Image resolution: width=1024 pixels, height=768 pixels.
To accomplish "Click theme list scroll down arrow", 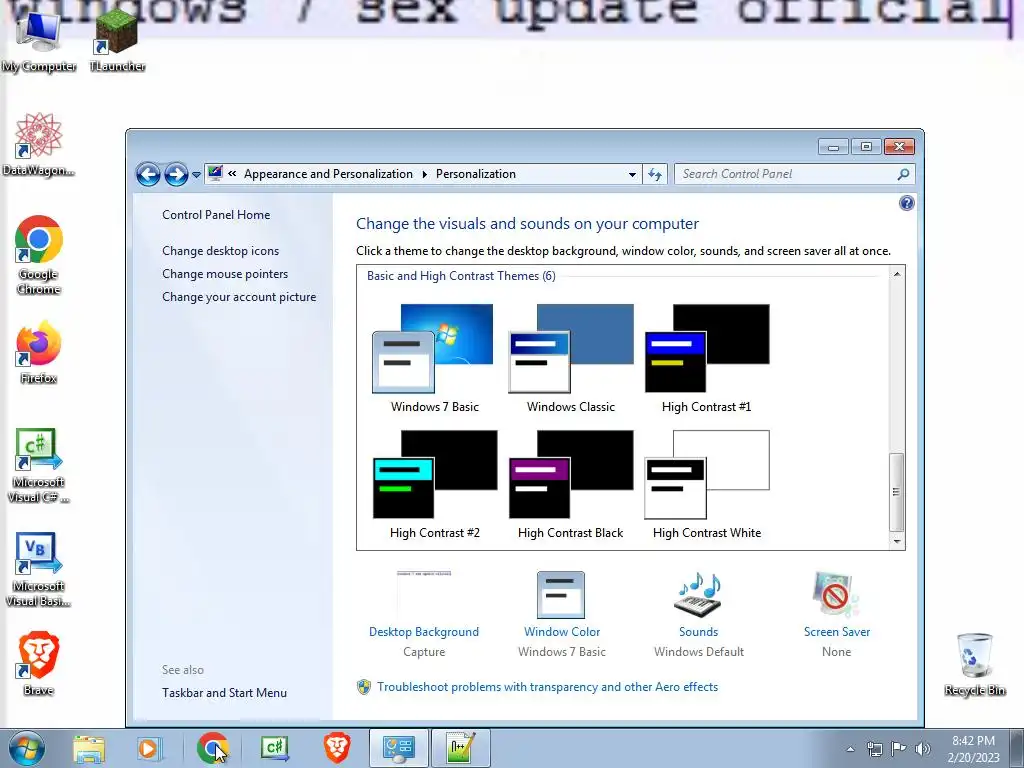I will [897, 541].
